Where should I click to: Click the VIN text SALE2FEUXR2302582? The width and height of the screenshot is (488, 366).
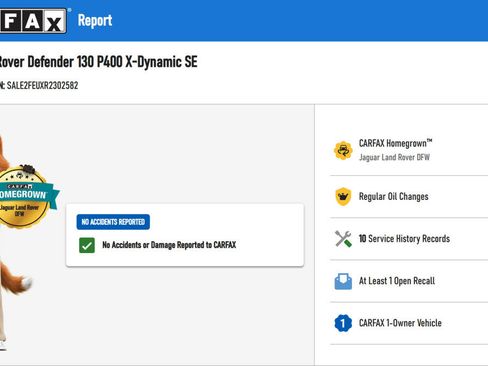click(42, 85)
